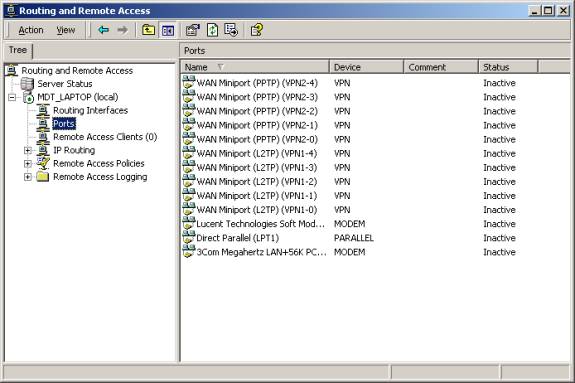Select WAN Miniport (L2TP) (VPN1-3) row name
Screen dimensions: 575x383
pyautogui.click(x=257, y=168)
